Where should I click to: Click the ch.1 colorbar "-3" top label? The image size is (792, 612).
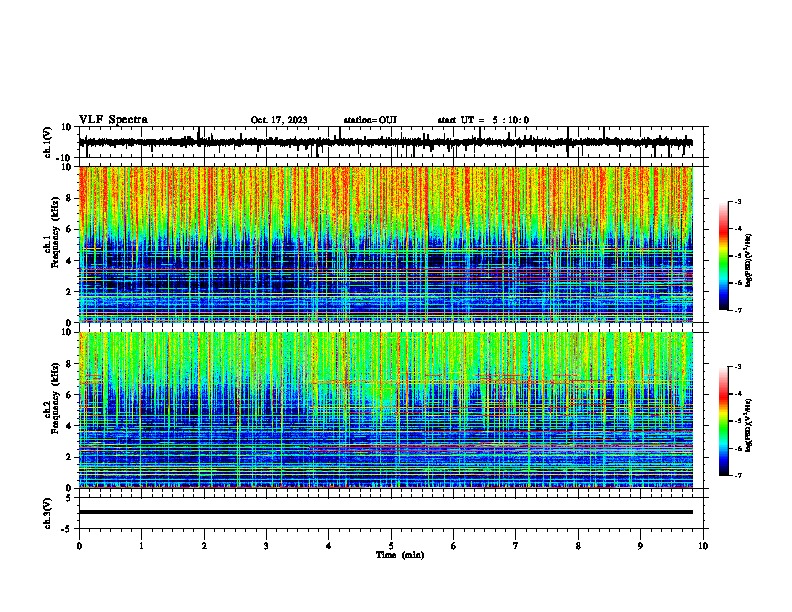[x=738, y=201]
